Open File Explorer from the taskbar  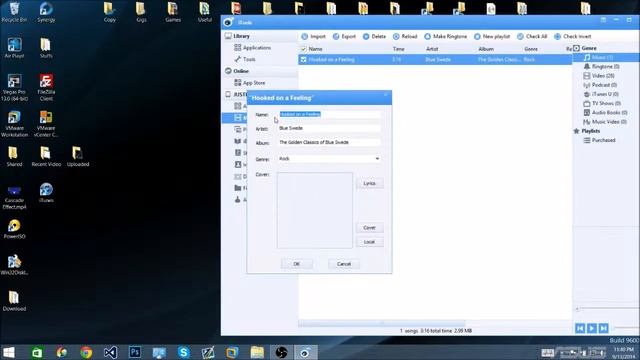[x=257, y=352]
